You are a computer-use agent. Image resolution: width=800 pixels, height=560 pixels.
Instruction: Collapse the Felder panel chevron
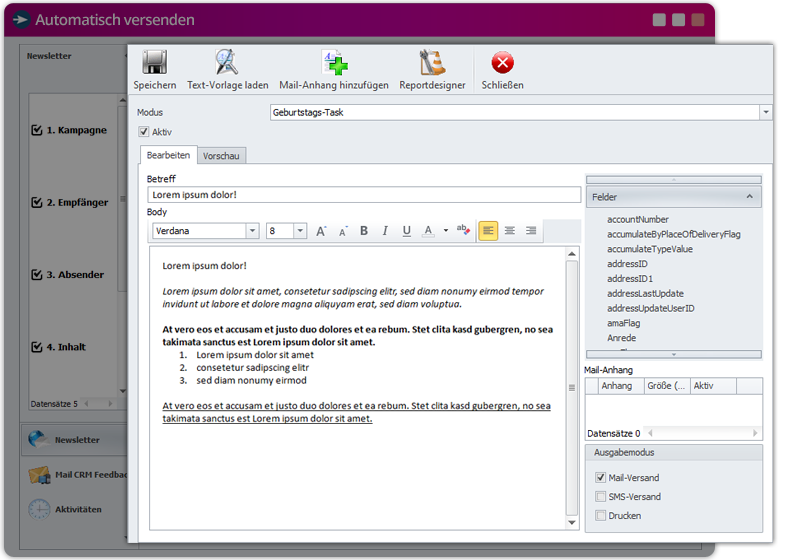[749, 196]
